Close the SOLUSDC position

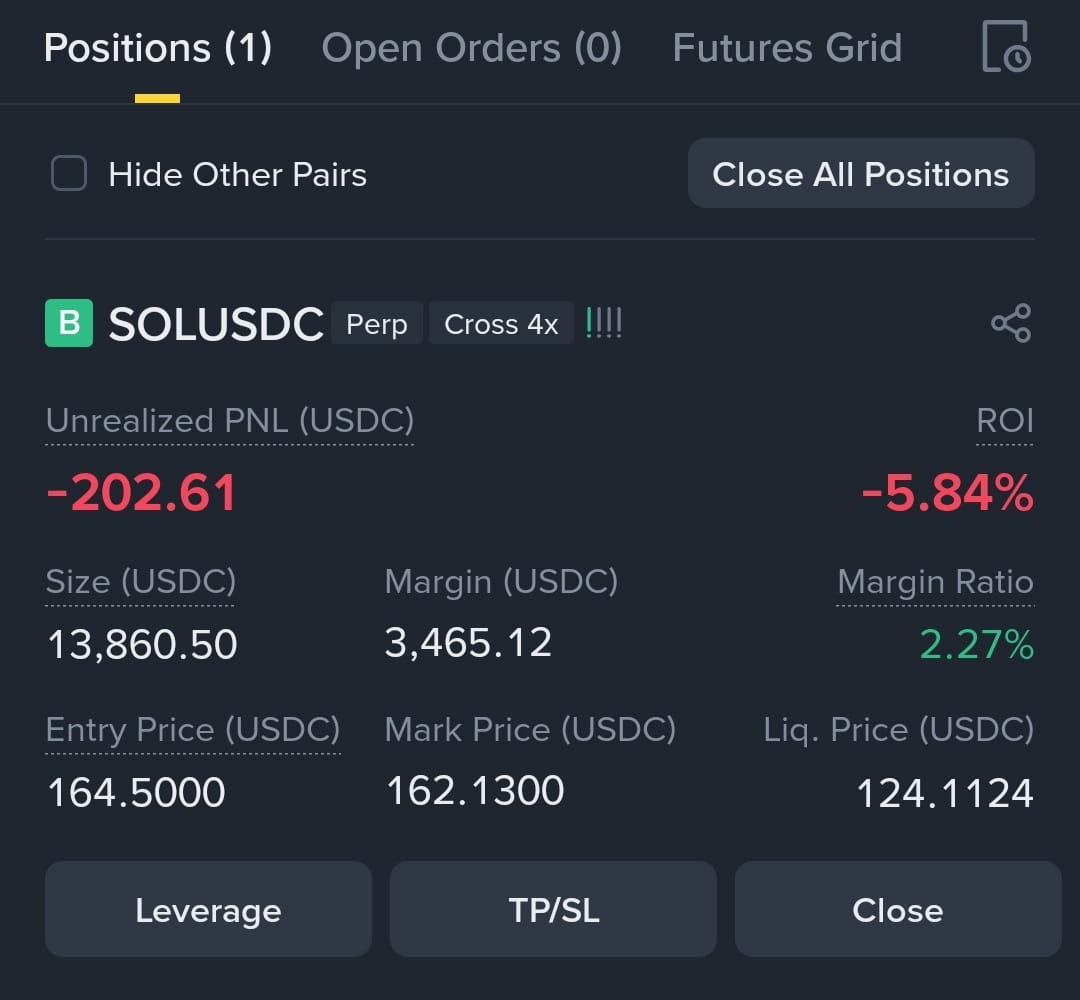tap(898, 909)
